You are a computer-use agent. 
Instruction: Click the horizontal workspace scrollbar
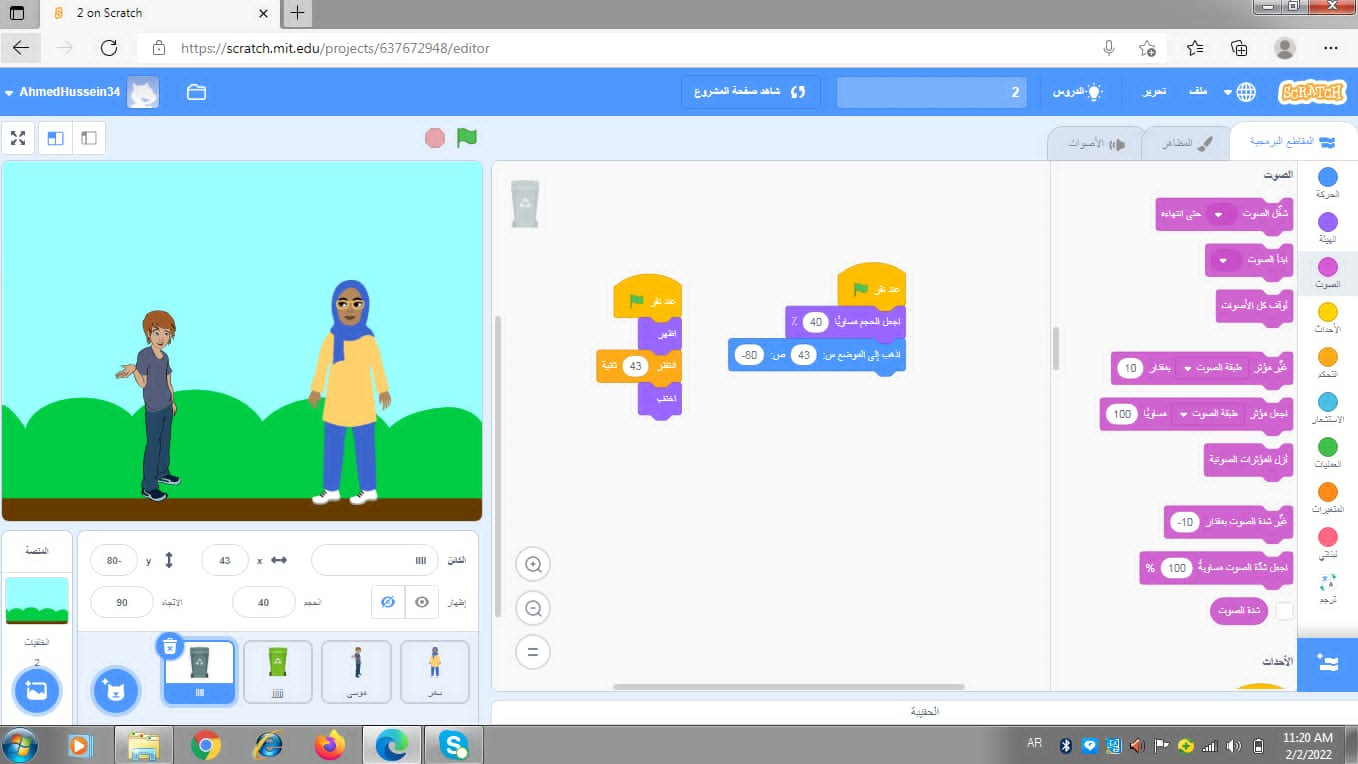[788, 687]
